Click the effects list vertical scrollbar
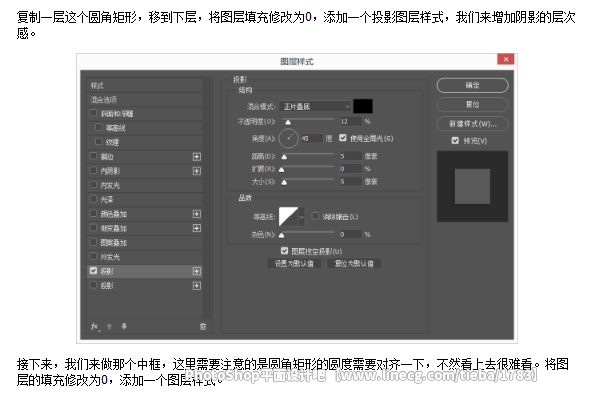This screenshot has height=394, width=593. point(207,199)
